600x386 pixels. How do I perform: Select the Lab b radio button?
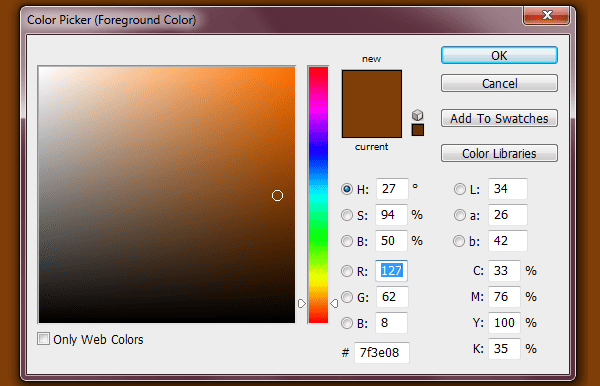pos(459,241)
